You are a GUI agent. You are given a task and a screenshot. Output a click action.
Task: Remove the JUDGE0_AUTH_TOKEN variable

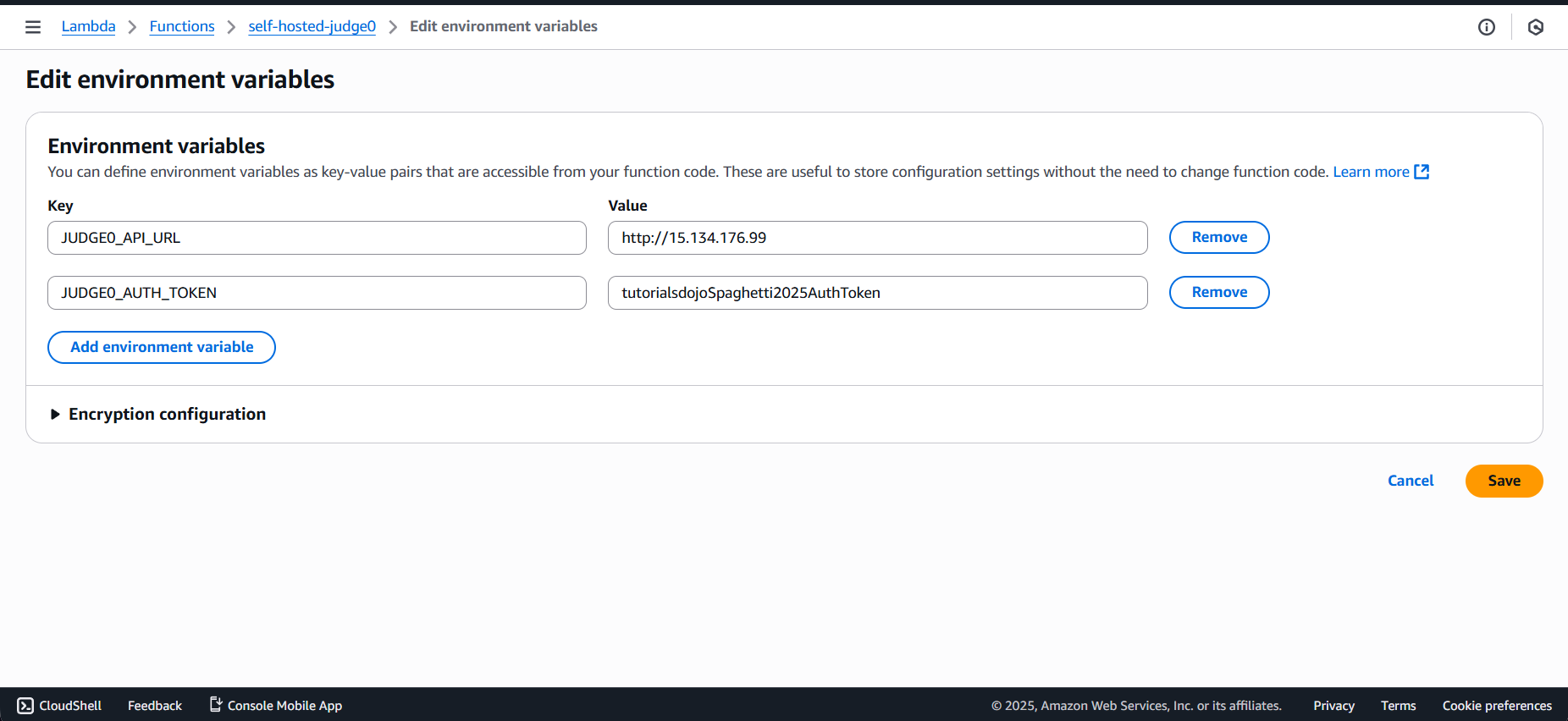1218,292
